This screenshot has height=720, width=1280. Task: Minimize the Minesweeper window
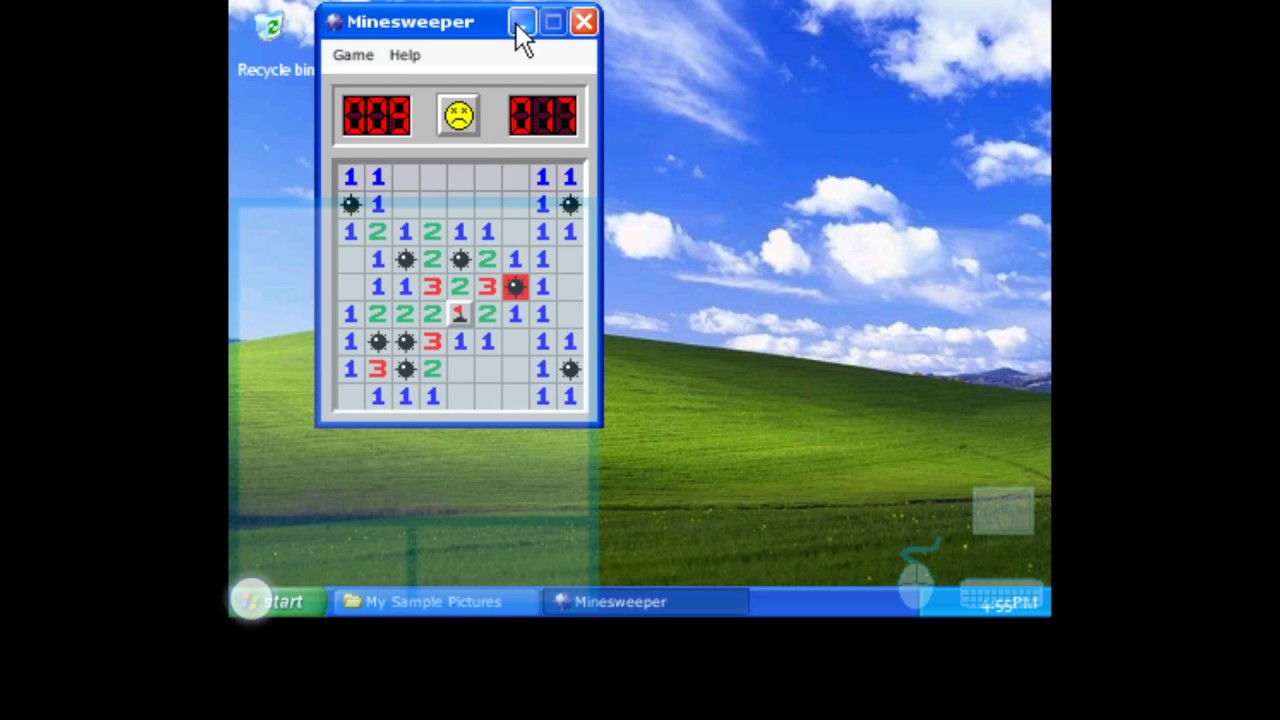522,22
